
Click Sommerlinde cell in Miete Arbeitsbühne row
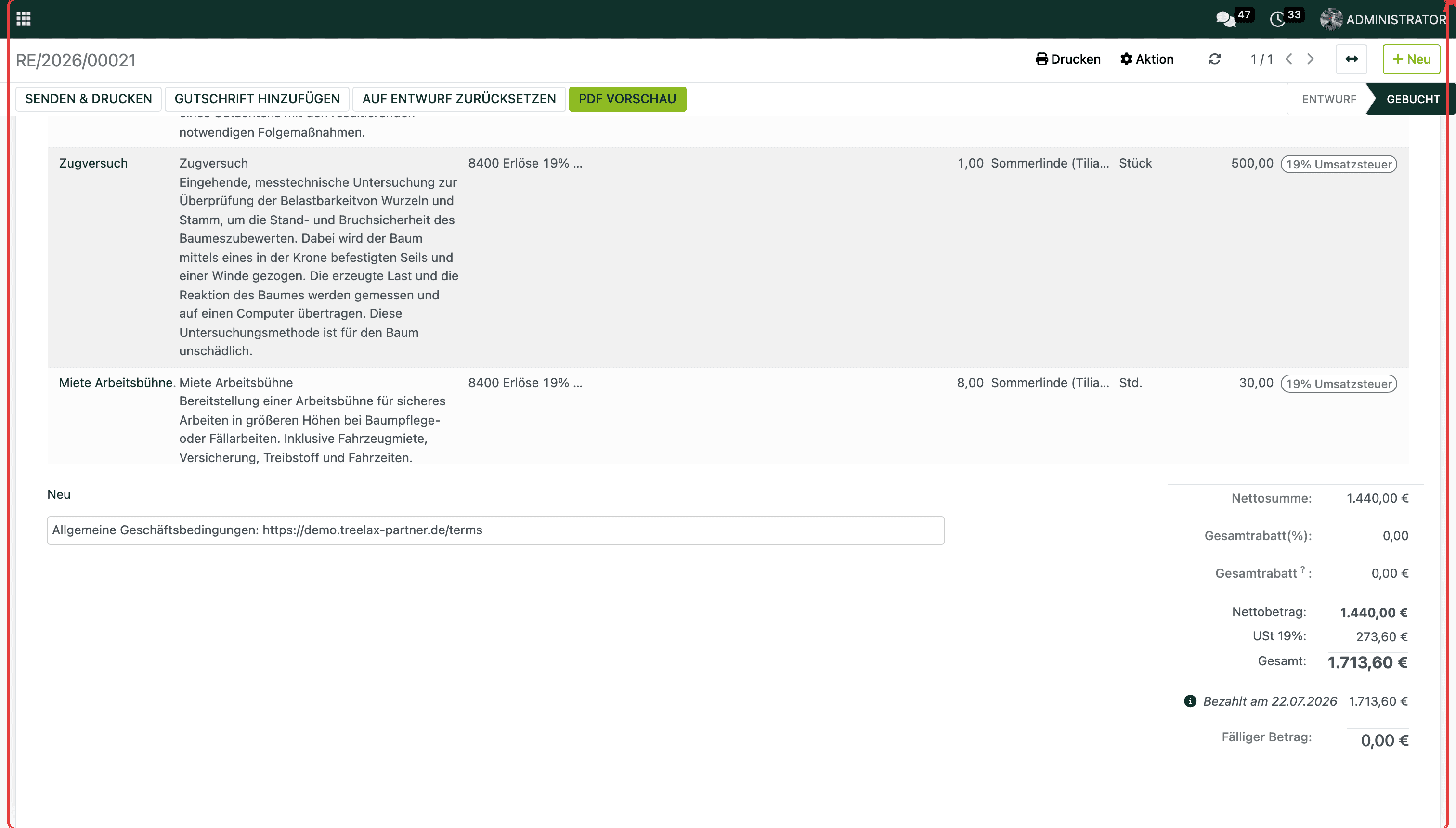(x=1050, y=383)
